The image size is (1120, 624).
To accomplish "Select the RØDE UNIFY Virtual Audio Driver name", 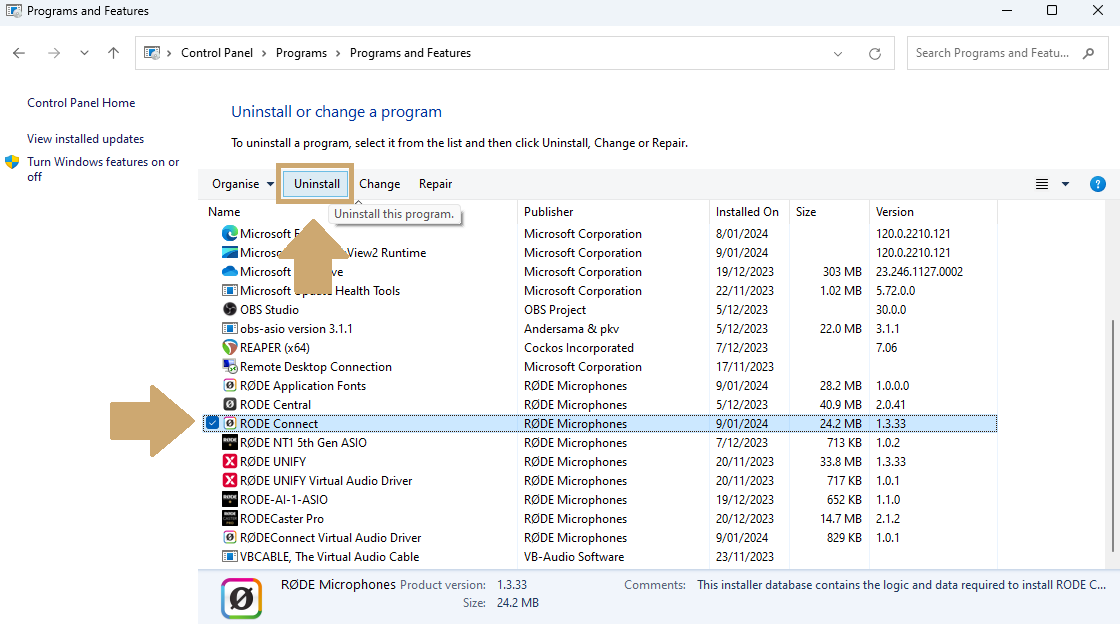I will click(x=326, y=480).
